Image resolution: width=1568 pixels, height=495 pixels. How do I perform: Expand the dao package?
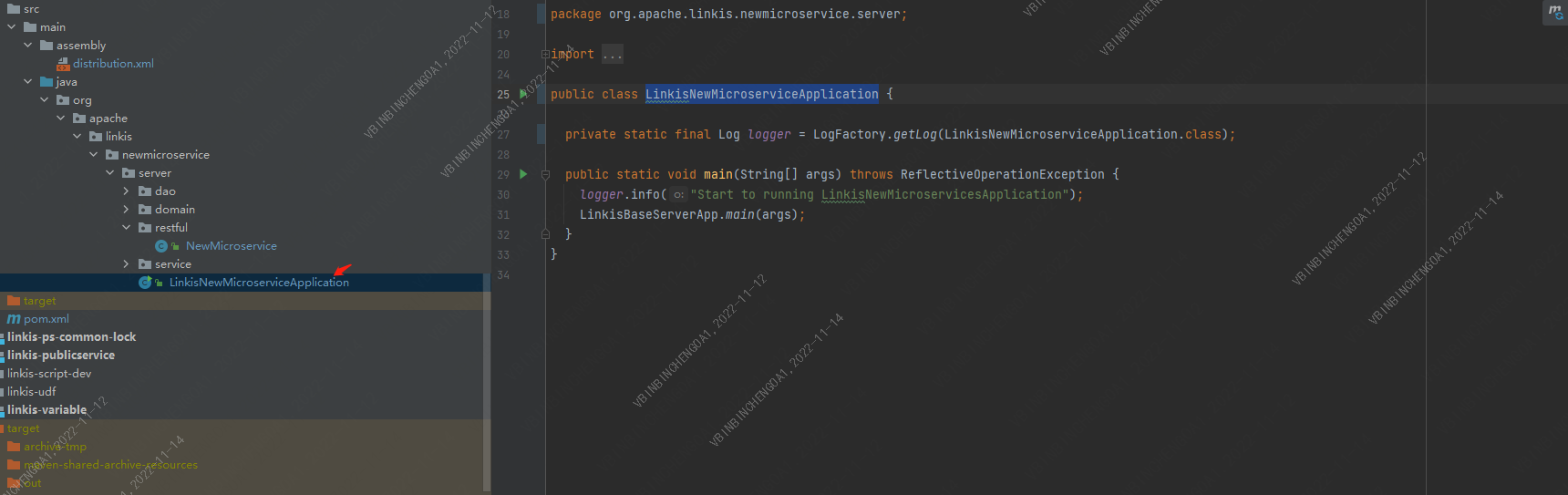[126, 191]
